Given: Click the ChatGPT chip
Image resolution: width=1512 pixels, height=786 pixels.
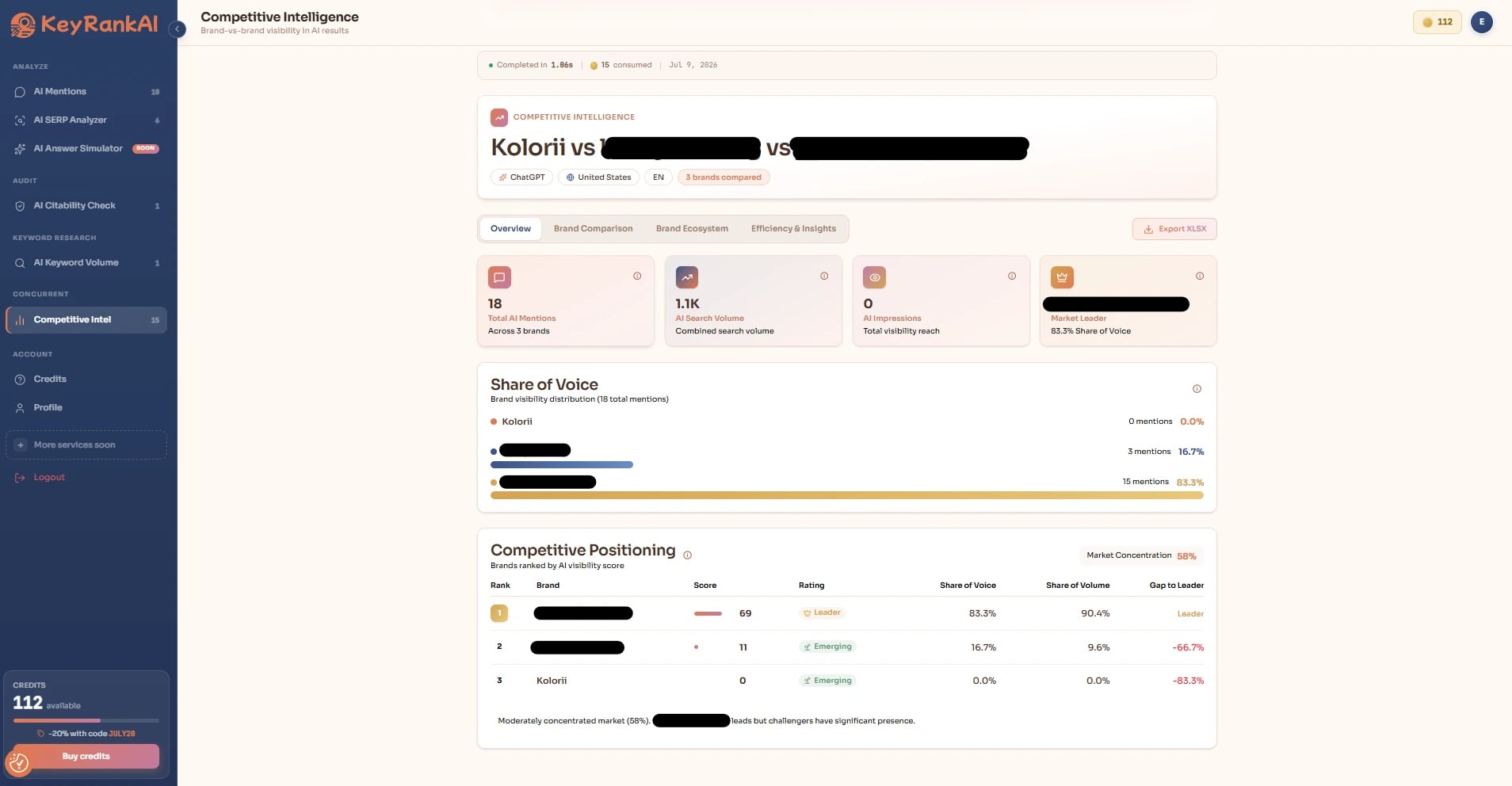Looking at the screenshot, I should pos(521,177).
